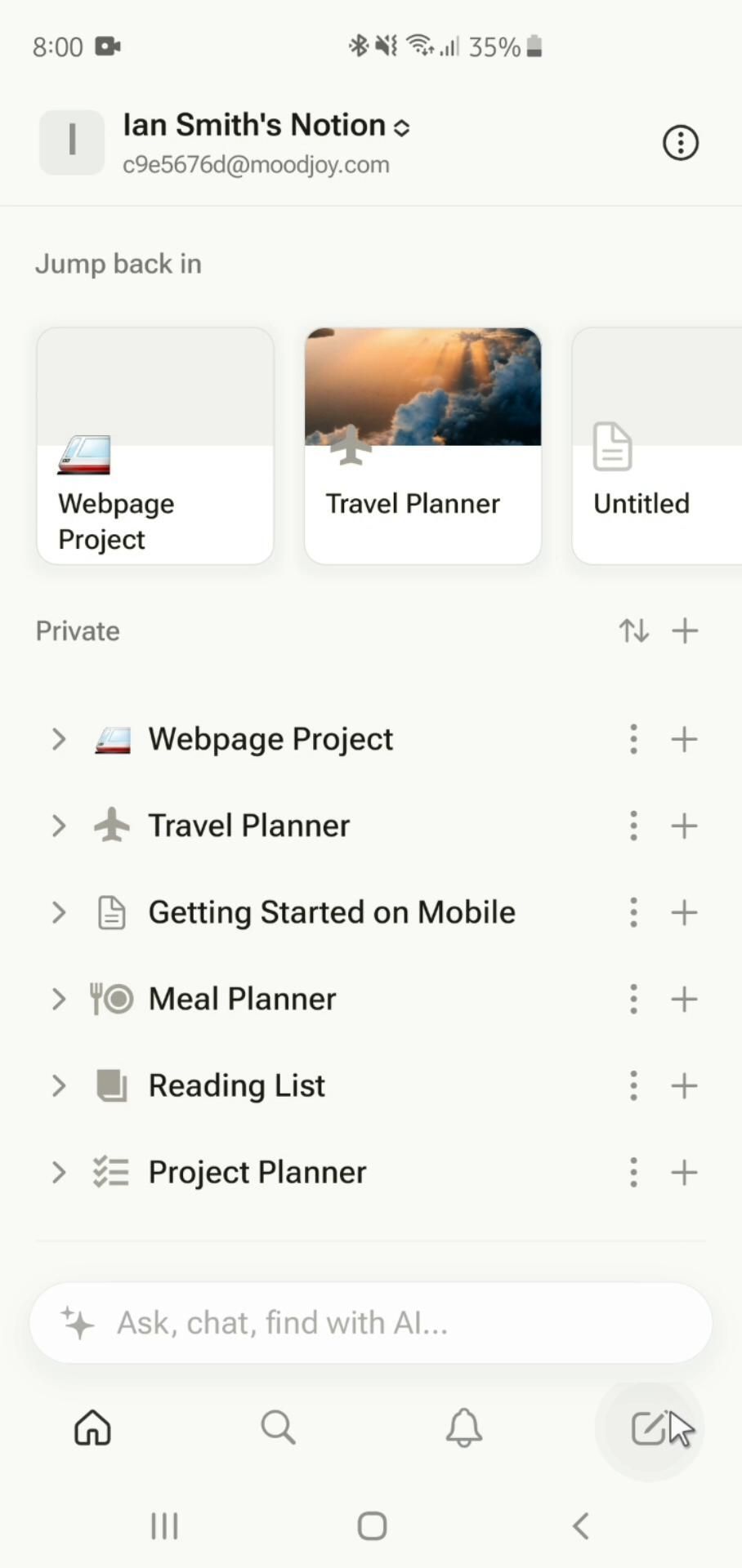Viewport: 742px width, 1568px height.
Task: Open options for Meal Planner page
Action: 633,999
